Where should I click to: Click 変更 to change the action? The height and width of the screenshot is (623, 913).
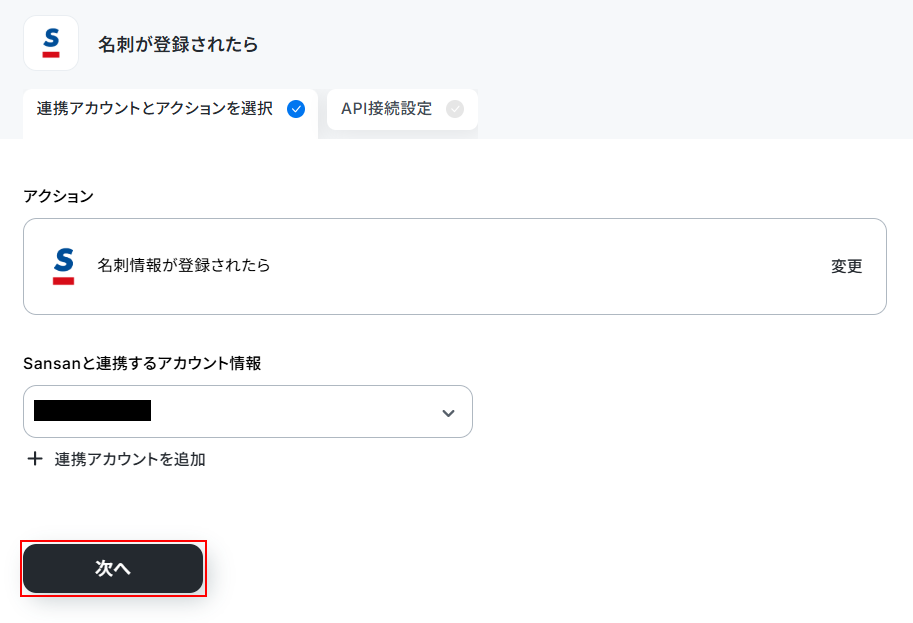click(x=846, y=266)
